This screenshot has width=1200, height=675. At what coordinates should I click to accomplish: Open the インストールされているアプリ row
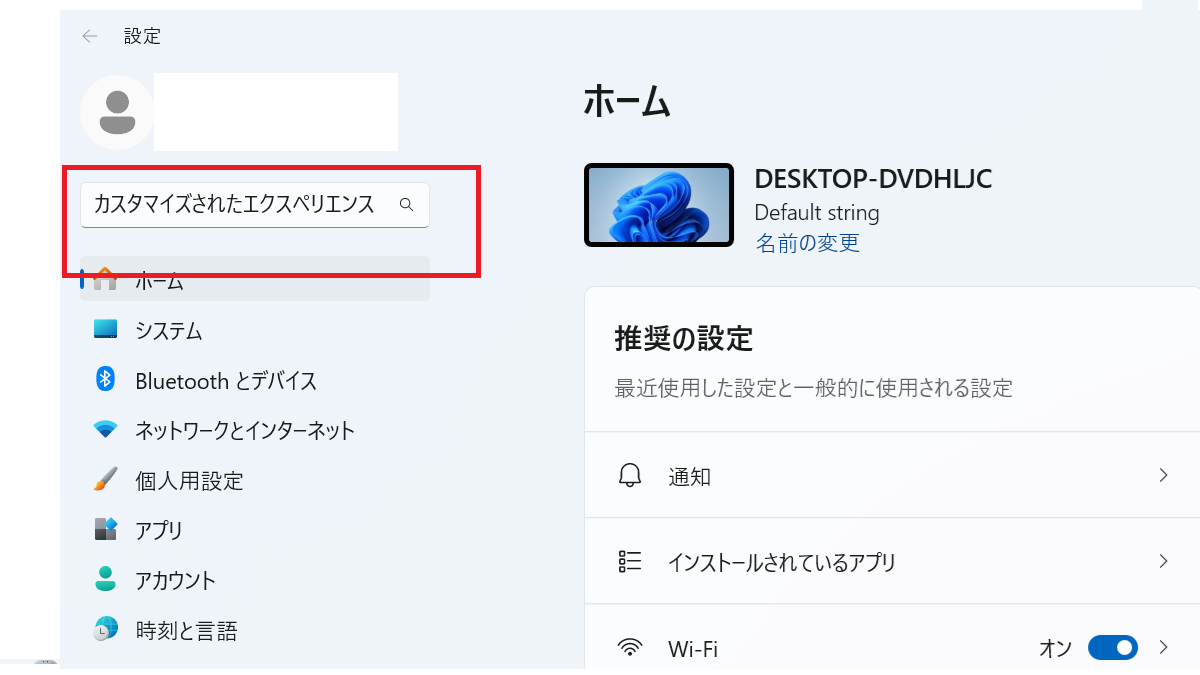pos(892,561)
